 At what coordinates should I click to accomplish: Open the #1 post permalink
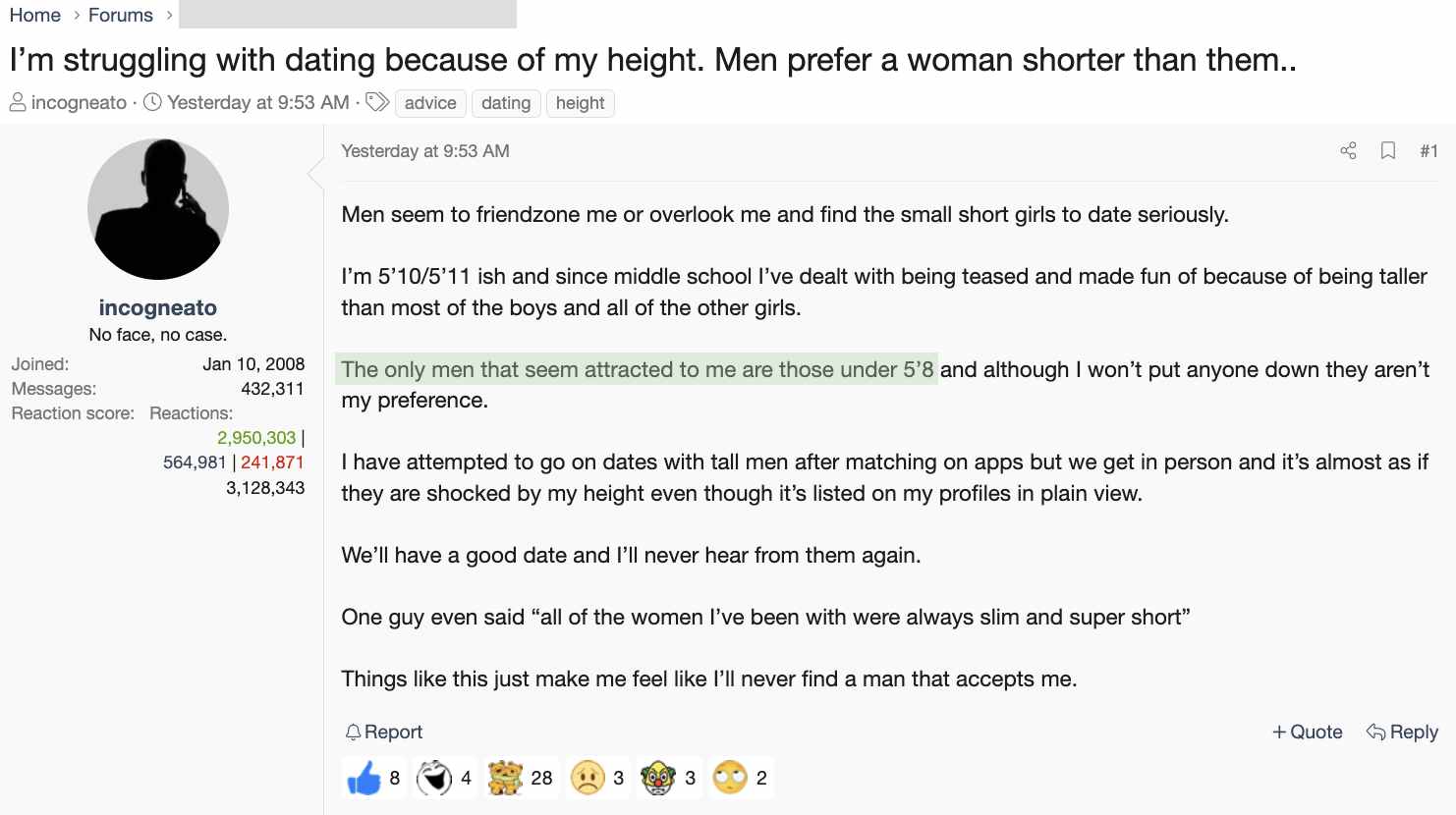click(x=1428, y=151)
